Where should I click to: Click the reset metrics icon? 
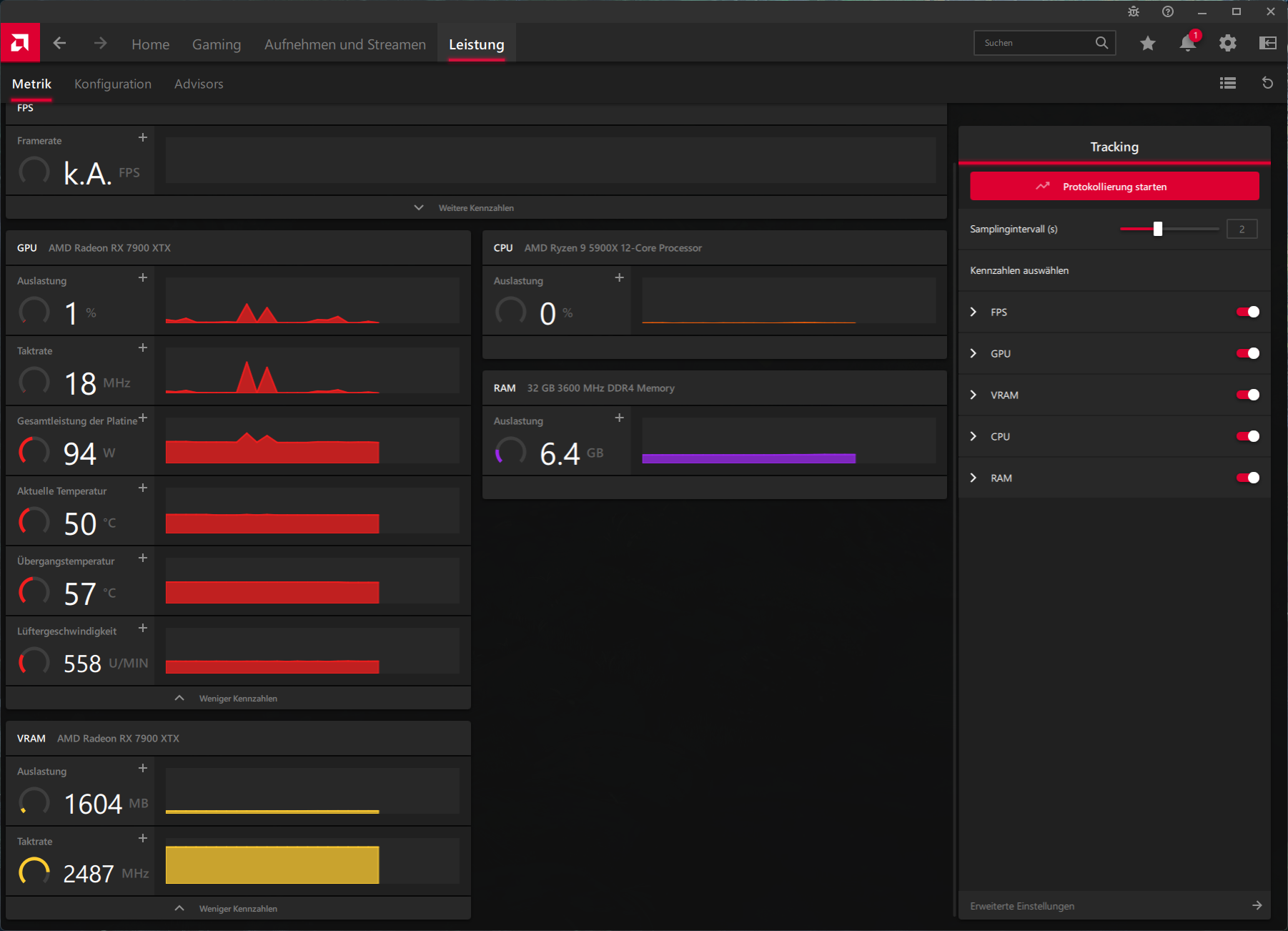pyautogui.click(x=1268, y=83)
